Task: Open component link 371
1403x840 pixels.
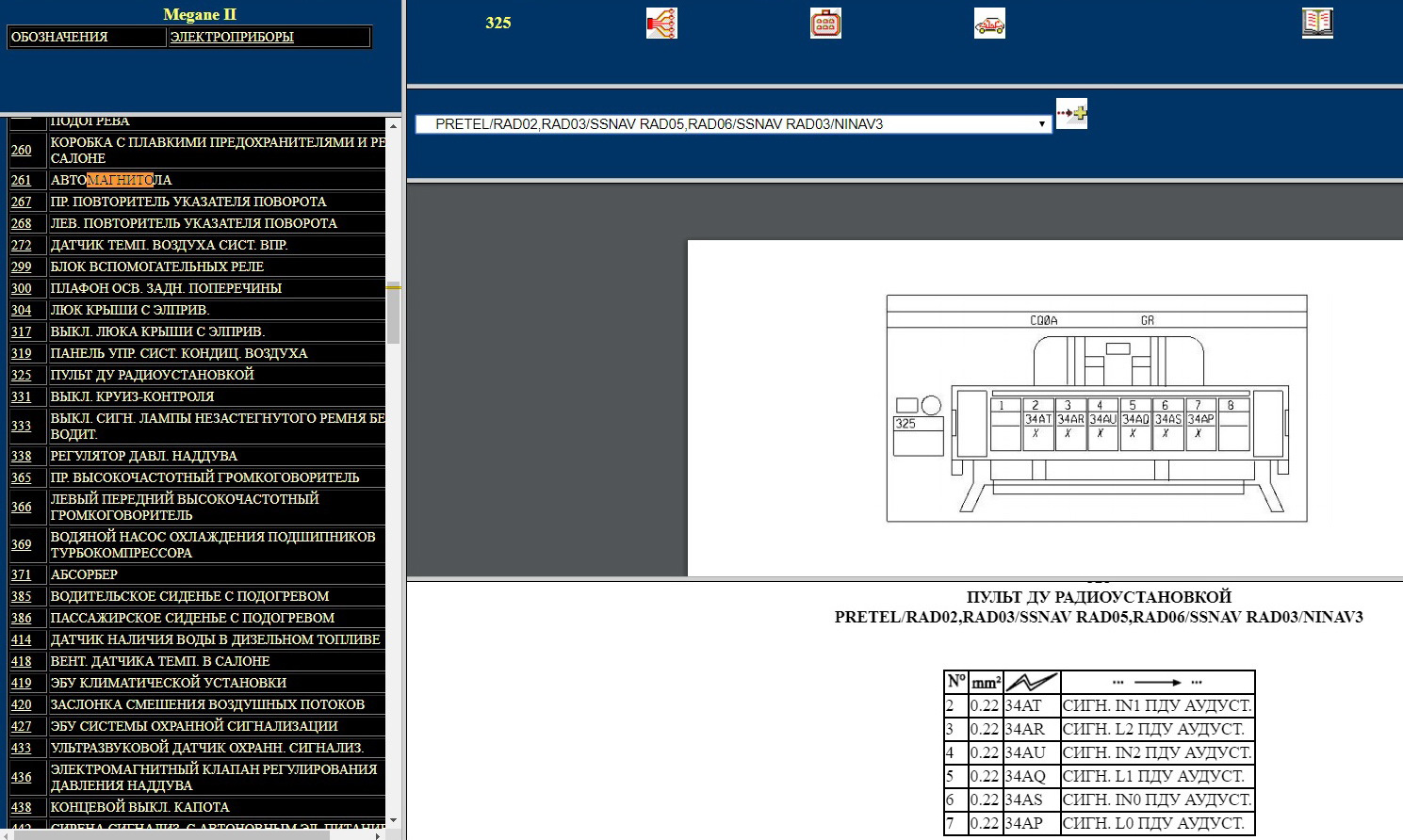Action: coord(22,574)
